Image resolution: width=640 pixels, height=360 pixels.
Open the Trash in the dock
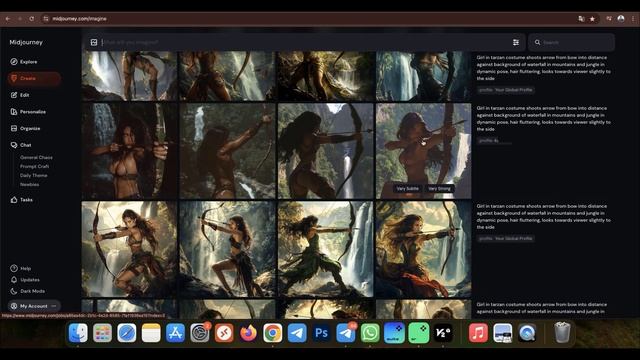[562, 333]
